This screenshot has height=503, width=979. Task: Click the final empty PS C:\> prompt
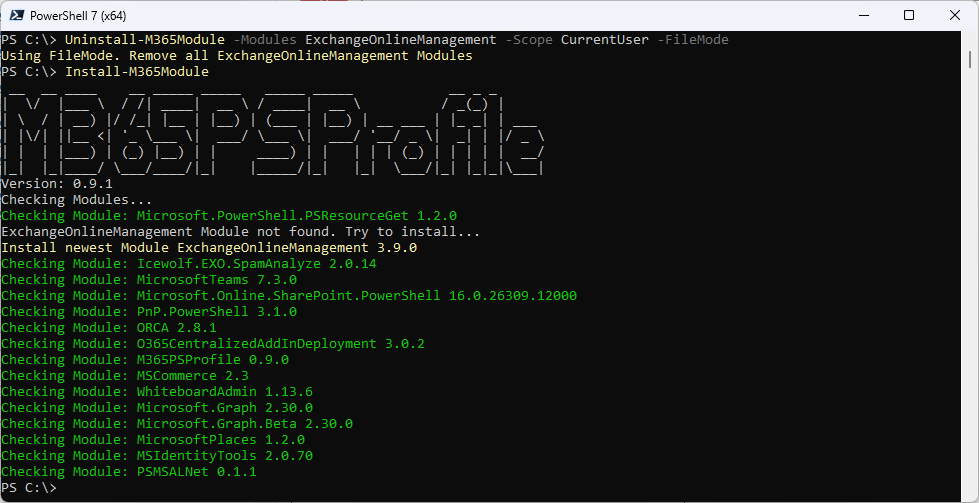point(29,488)
